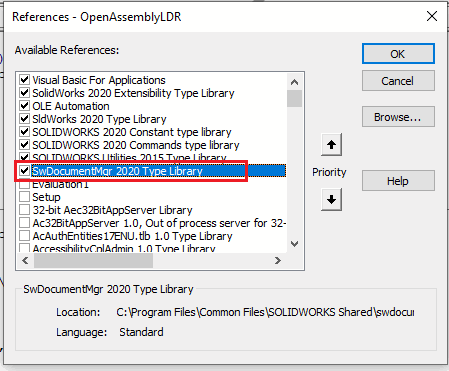Check AcAuthEntities17ENU.tlb 1.0 Type Library checkbox
This screenshot has height=371, width=449.
click(24, 236)
